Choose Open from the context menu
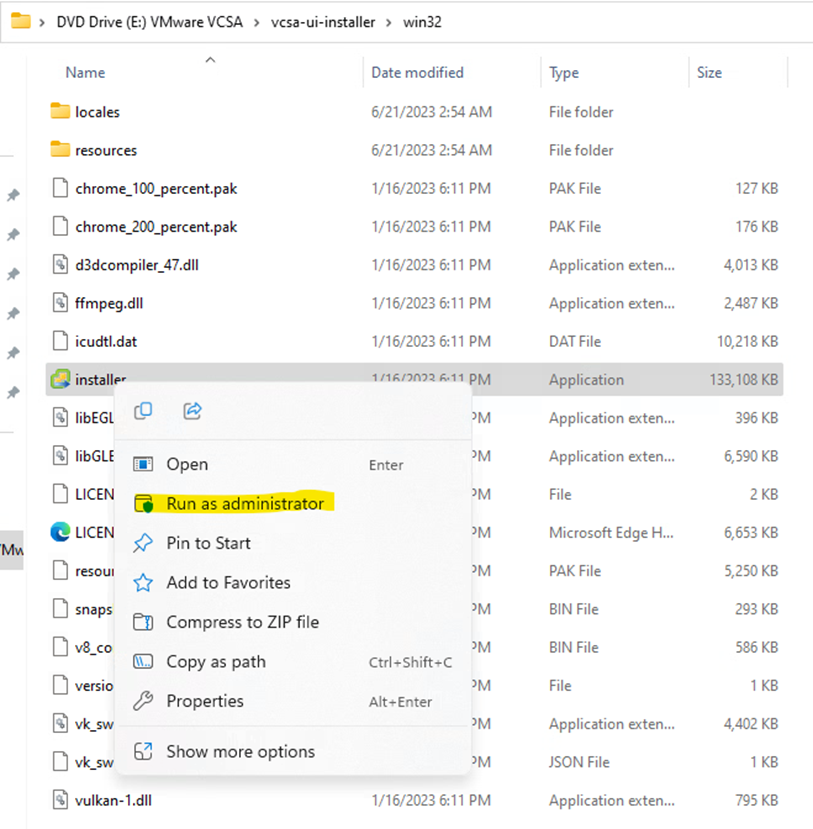This screenshot has width=813, height=829. [187, 464]
